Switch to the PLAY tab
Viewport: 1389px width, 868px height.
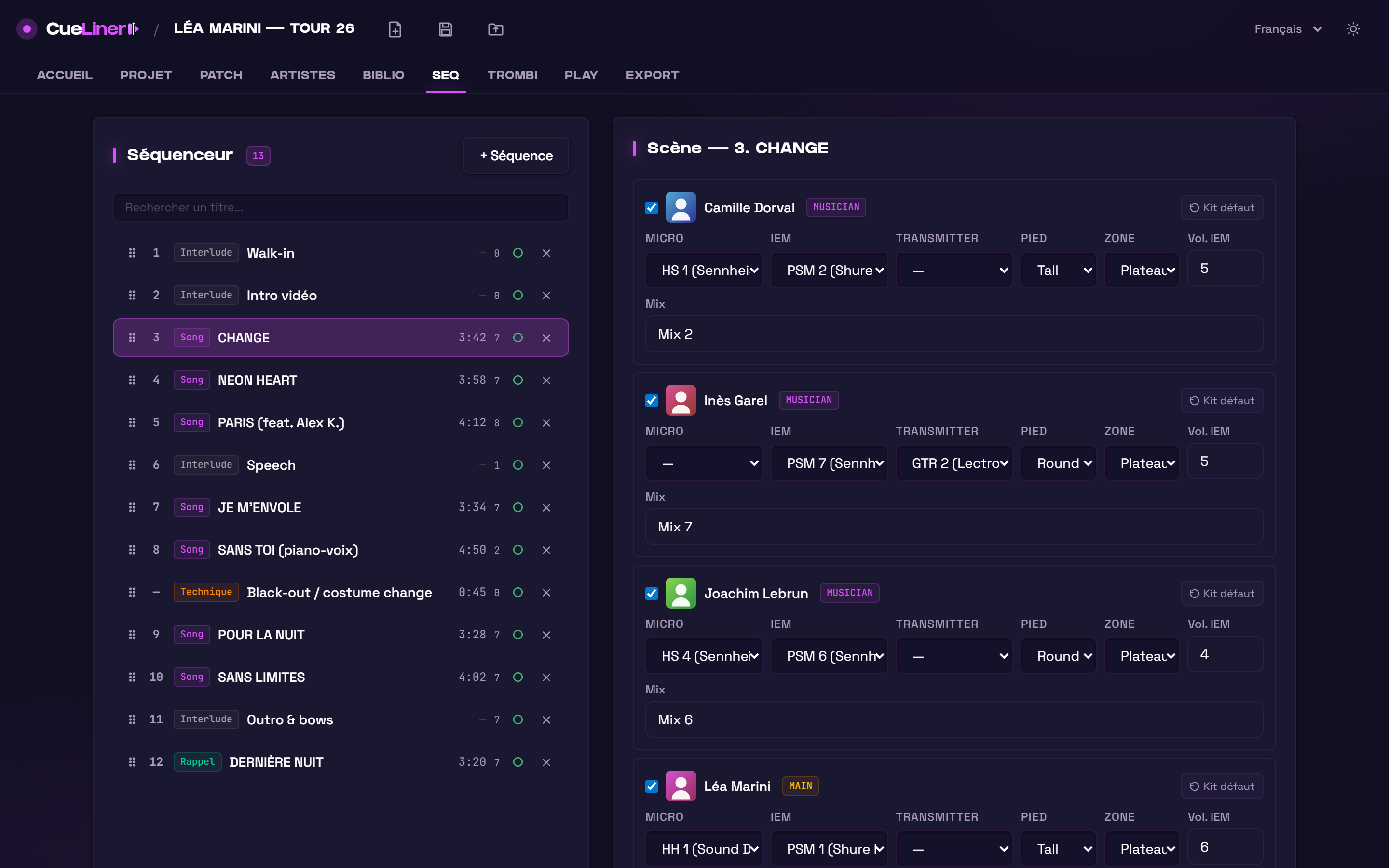581,75
